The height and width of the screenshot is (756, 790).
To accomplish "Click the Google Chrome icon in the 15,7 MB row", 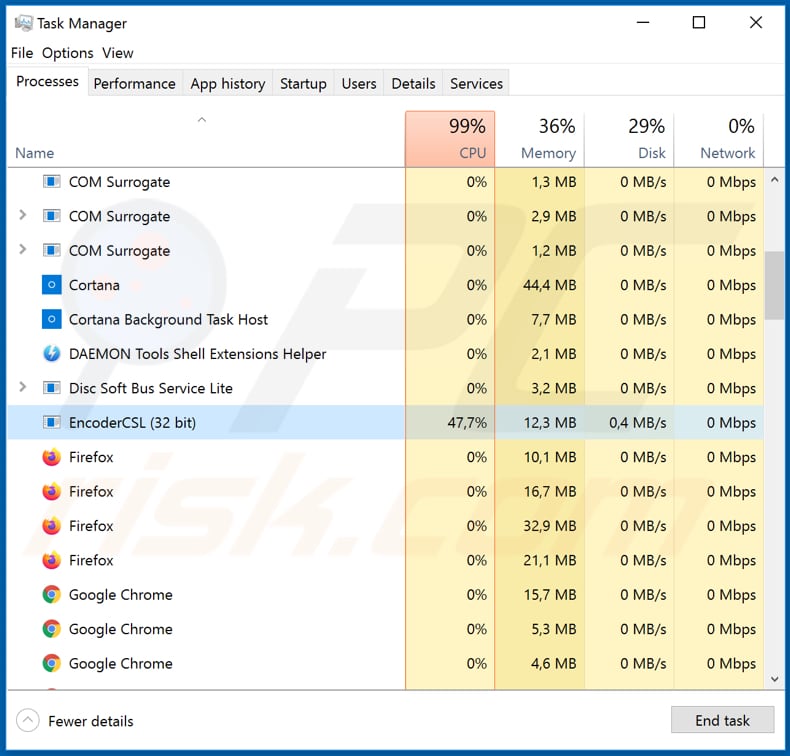I will point(51,594).
